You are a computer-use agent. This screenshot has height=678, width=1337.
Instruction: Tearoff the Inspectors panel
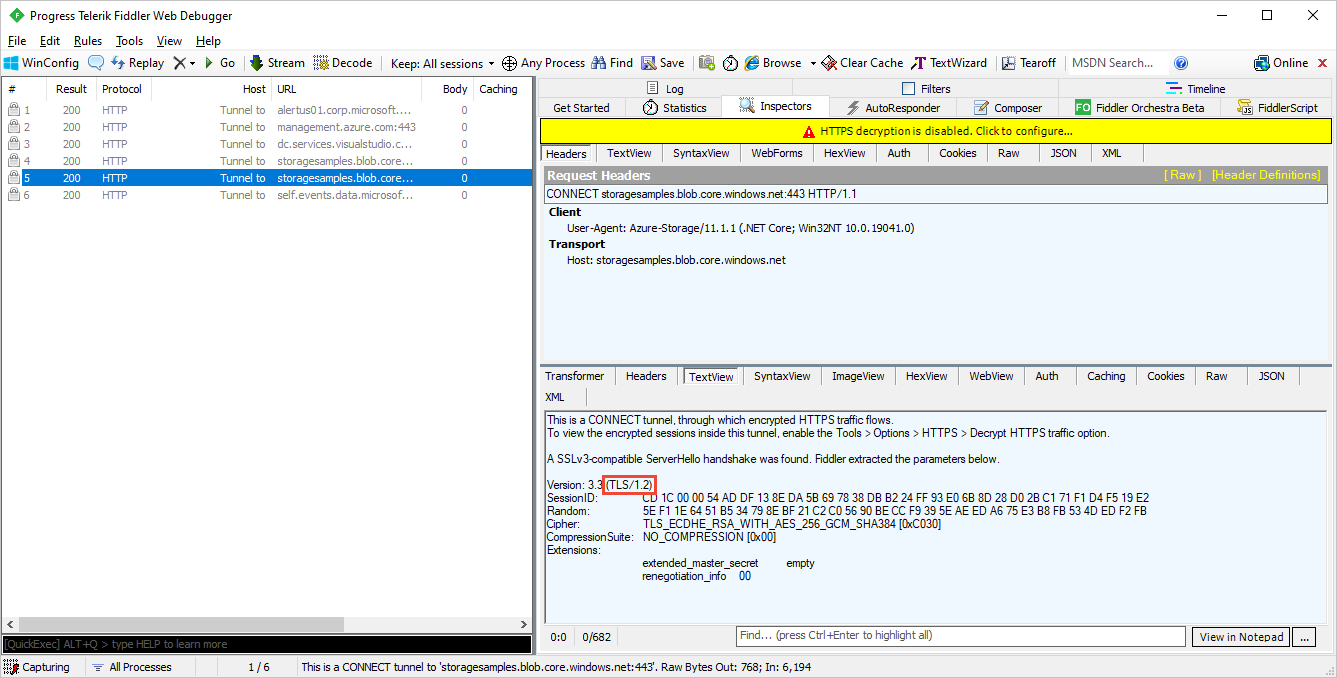point(1028,62)
